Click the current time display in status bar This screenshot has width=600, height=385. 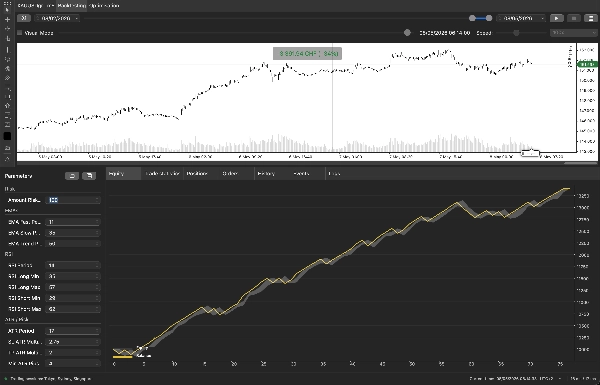click(512, 379)
